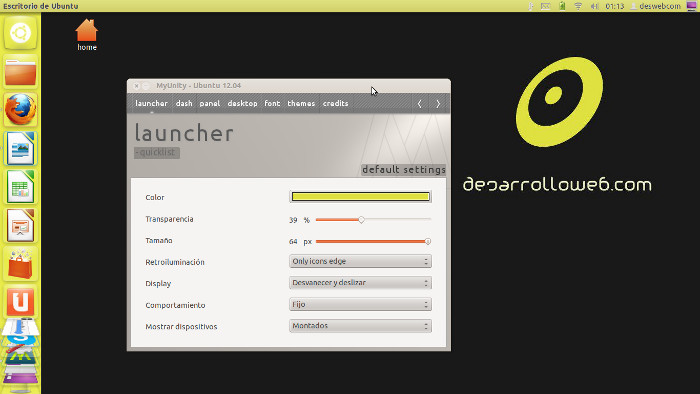Open LibreOffice Writer in launcher
The width and height of the screenshot is (700, 394).
point(21,148)
